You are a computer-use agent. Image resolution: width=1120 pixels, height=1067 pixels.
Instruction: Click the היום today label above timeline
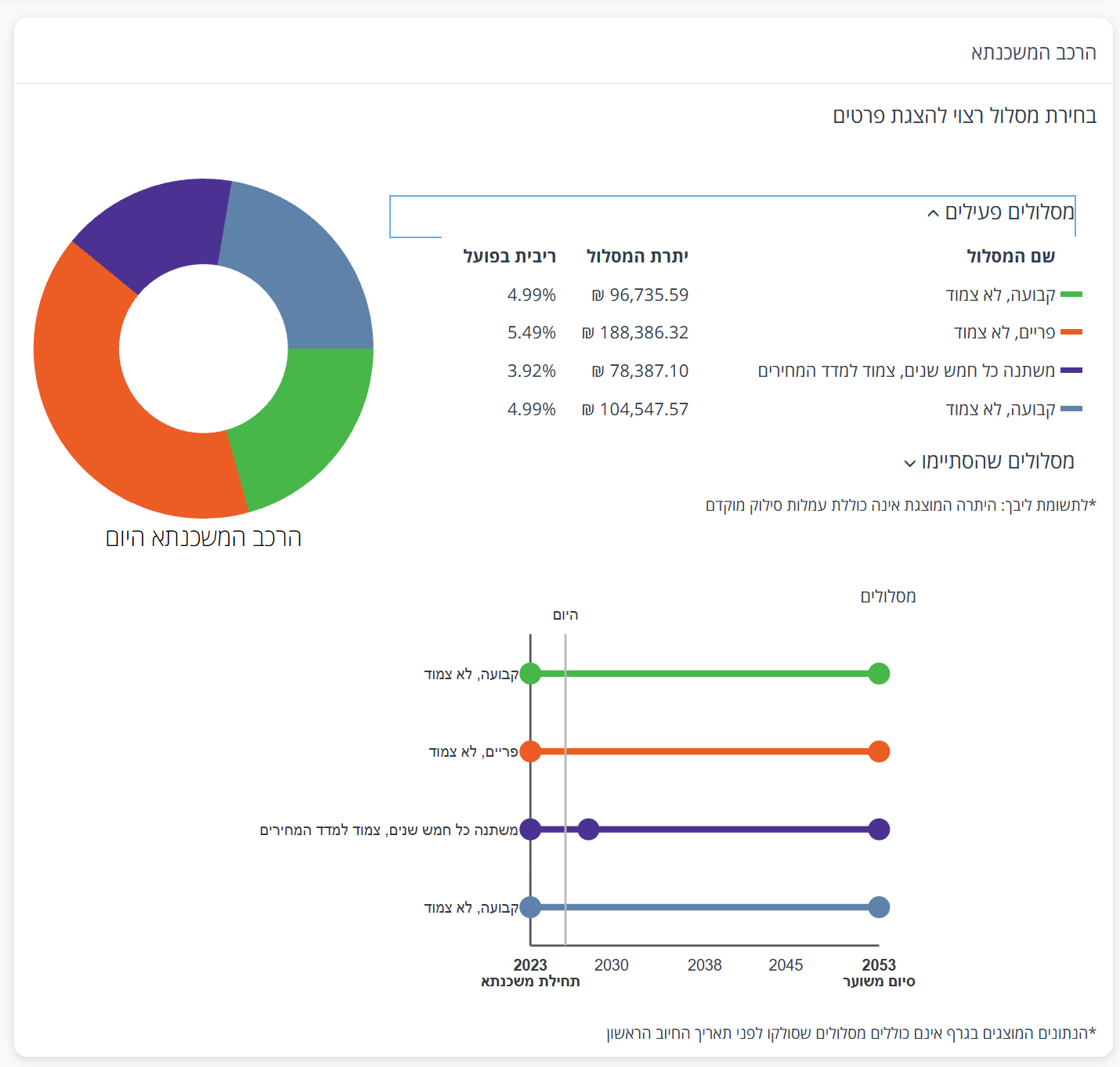click(x=565, y=615)
